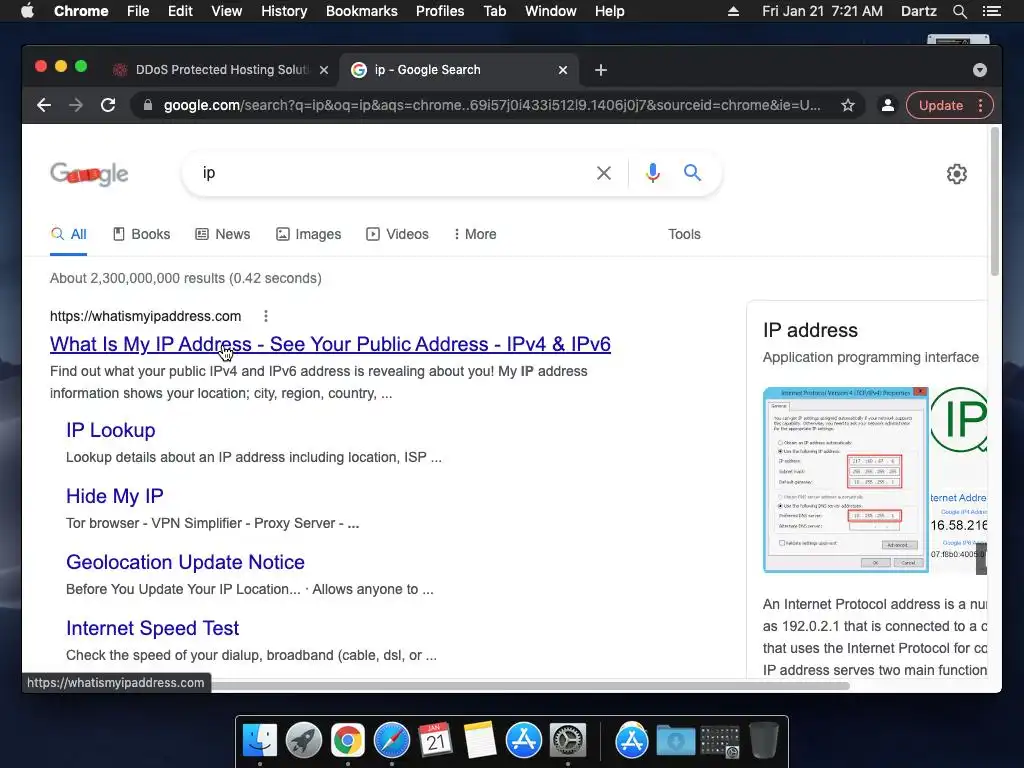
Task: Open Trash in the Dock
Action: pyautogui.click(x=763, y=740)
